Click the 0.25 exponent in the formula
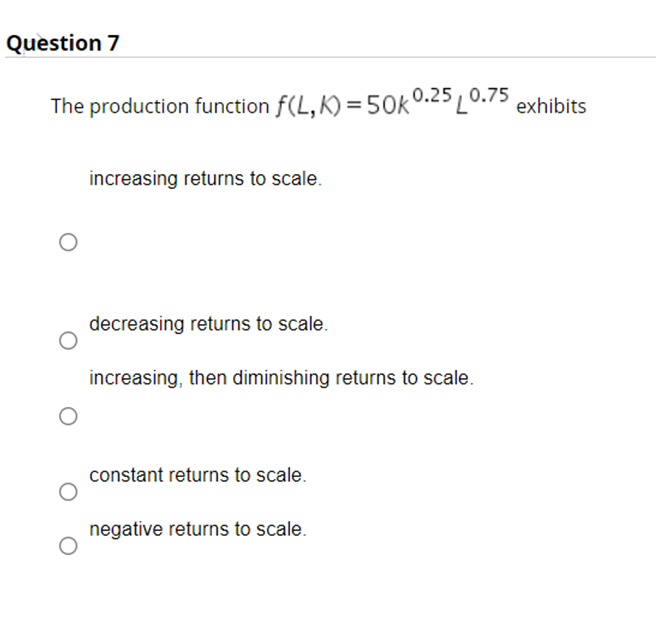 tap(432, 95)
